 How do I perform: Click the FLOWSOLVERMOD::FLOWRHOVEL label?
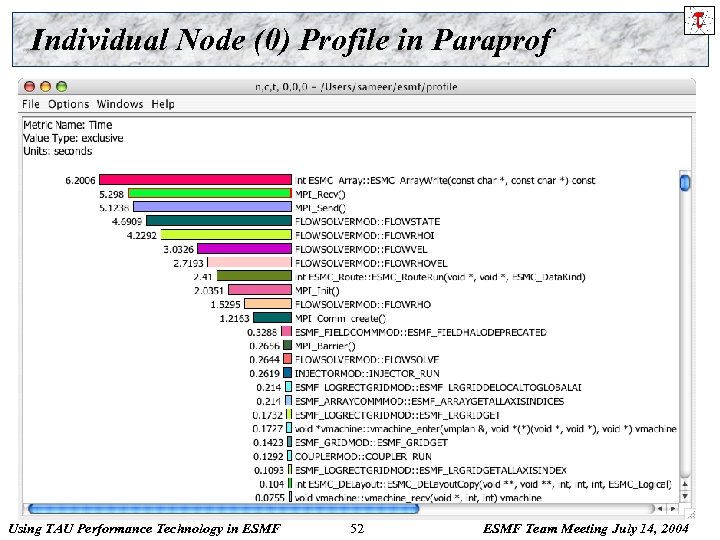click(x=371, y=263)
